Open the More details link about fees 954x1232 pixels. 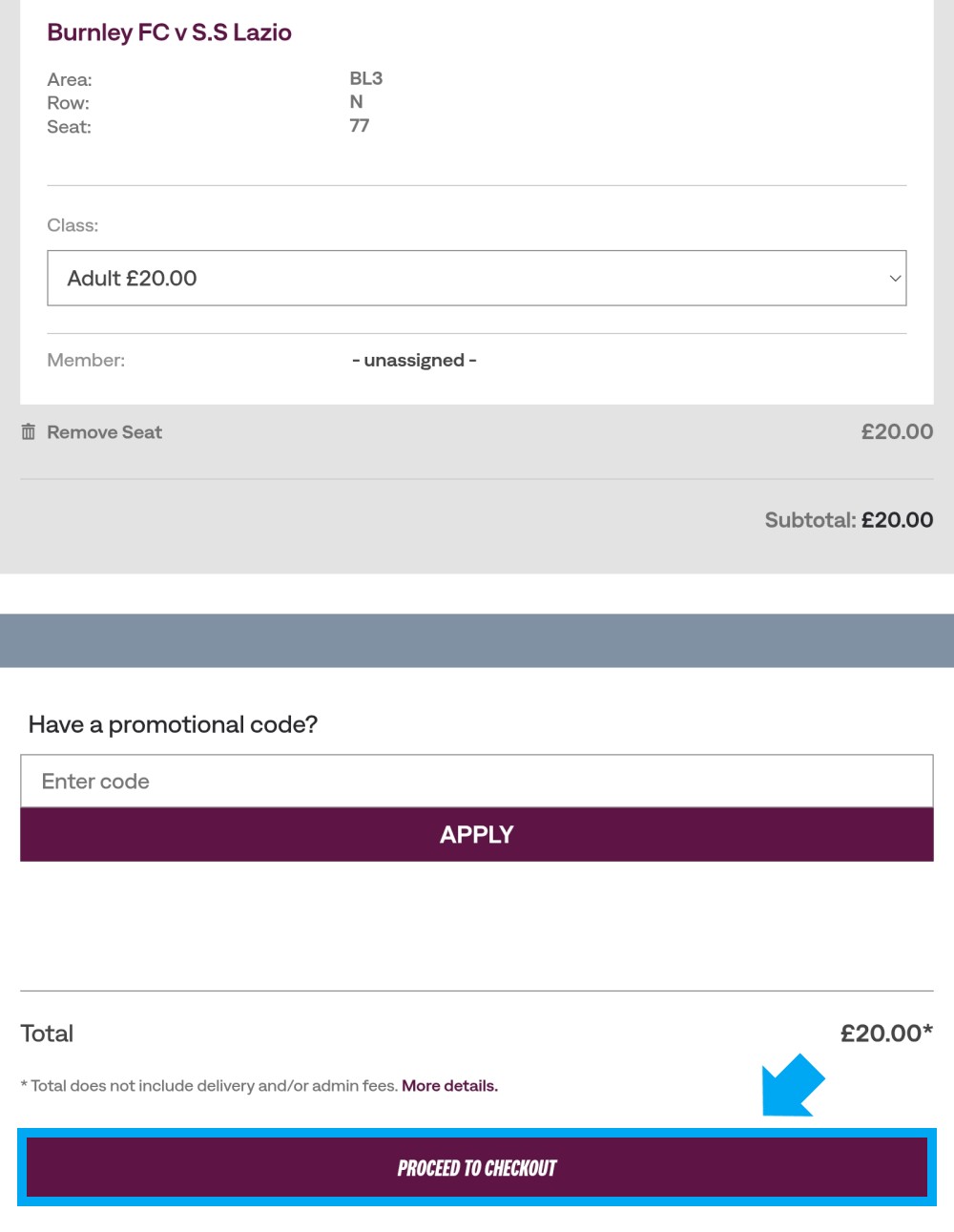point(449,1086)
